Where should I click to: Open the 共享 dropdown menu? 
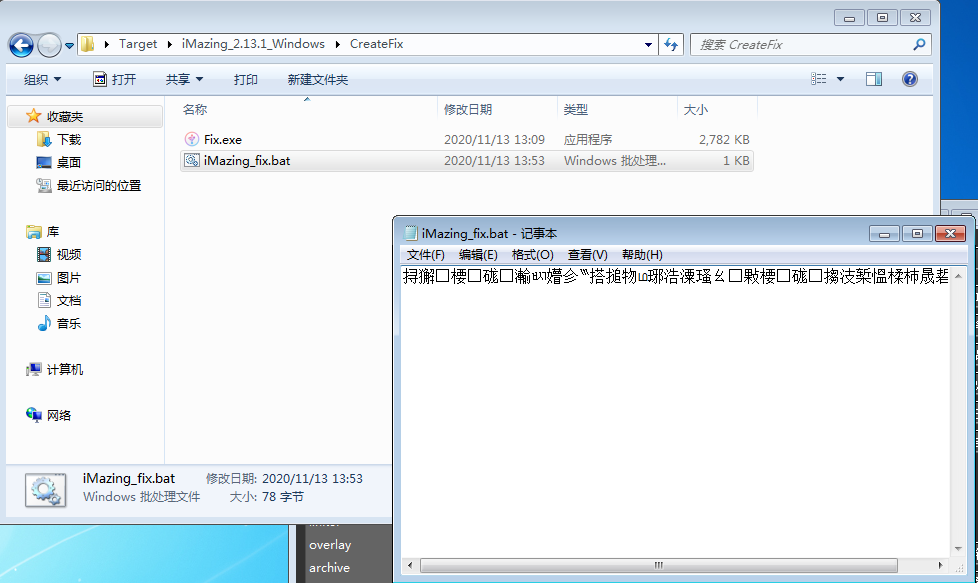[x=184, y=79]
